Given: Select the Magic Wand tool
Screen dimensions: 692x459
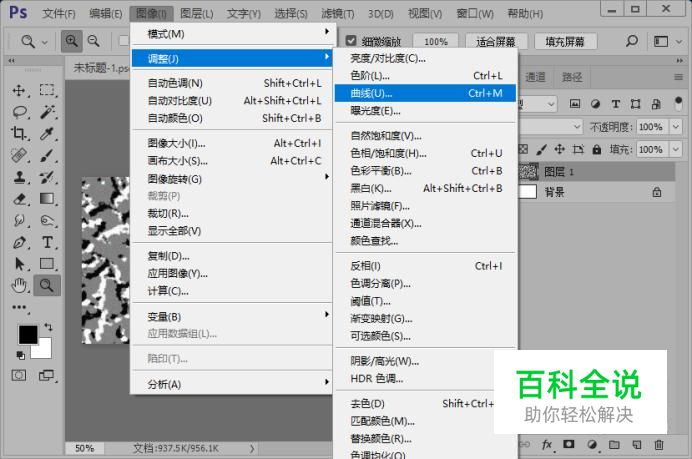Looking at the screenshot, I should tap(47, 112).
